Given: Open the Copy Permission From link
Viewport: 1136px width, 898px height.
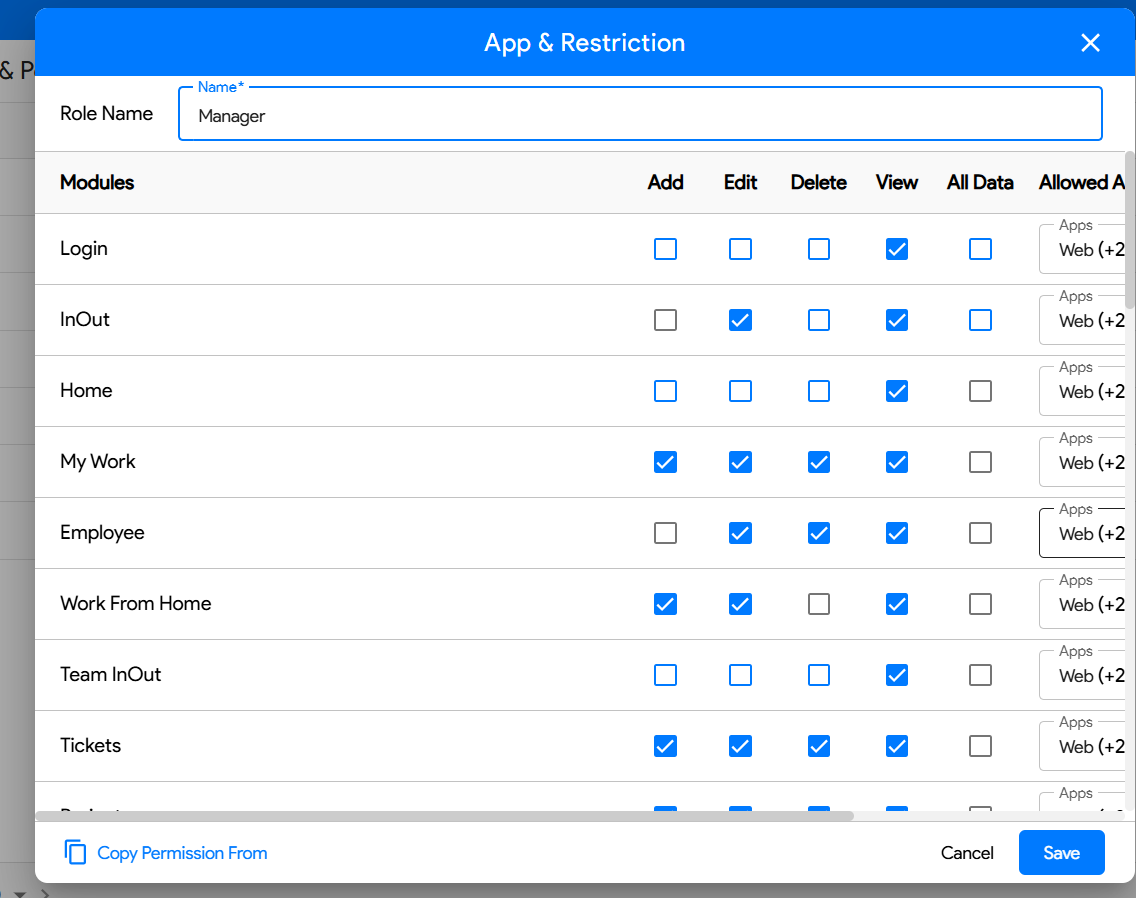Looking at the screenshot, I should pos(182,853).
